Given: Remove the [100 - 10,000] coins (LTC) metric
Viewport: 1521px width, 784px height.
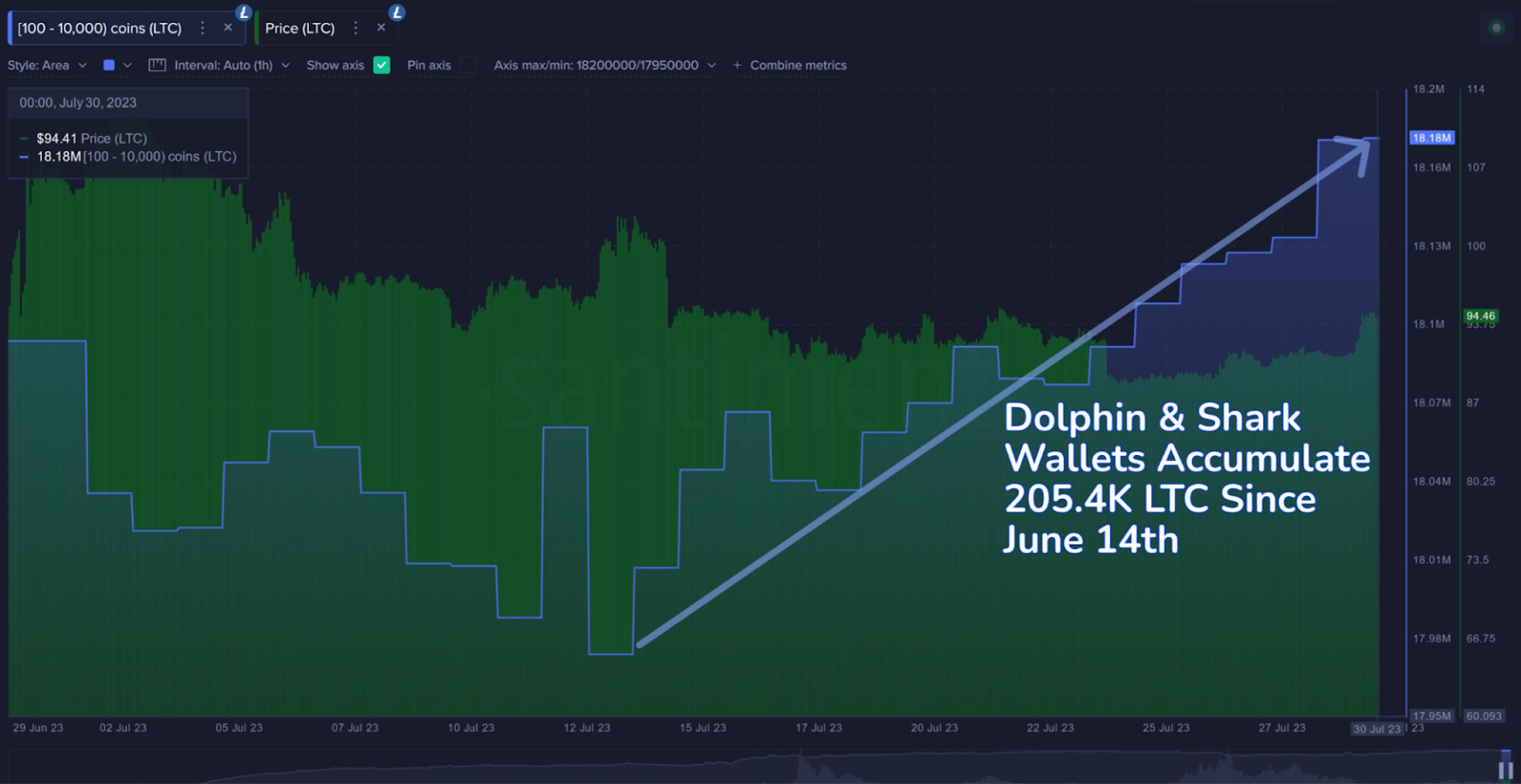Looking at the screenshot, I should pyautogui.click(x=228, y=28).
